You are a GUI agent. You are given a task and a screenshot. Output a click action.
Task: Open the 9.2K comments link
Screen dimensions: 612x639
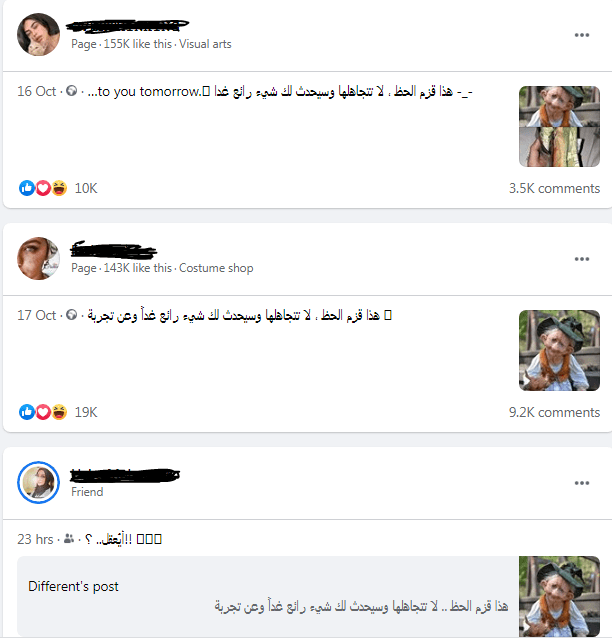tap(554, 412)
